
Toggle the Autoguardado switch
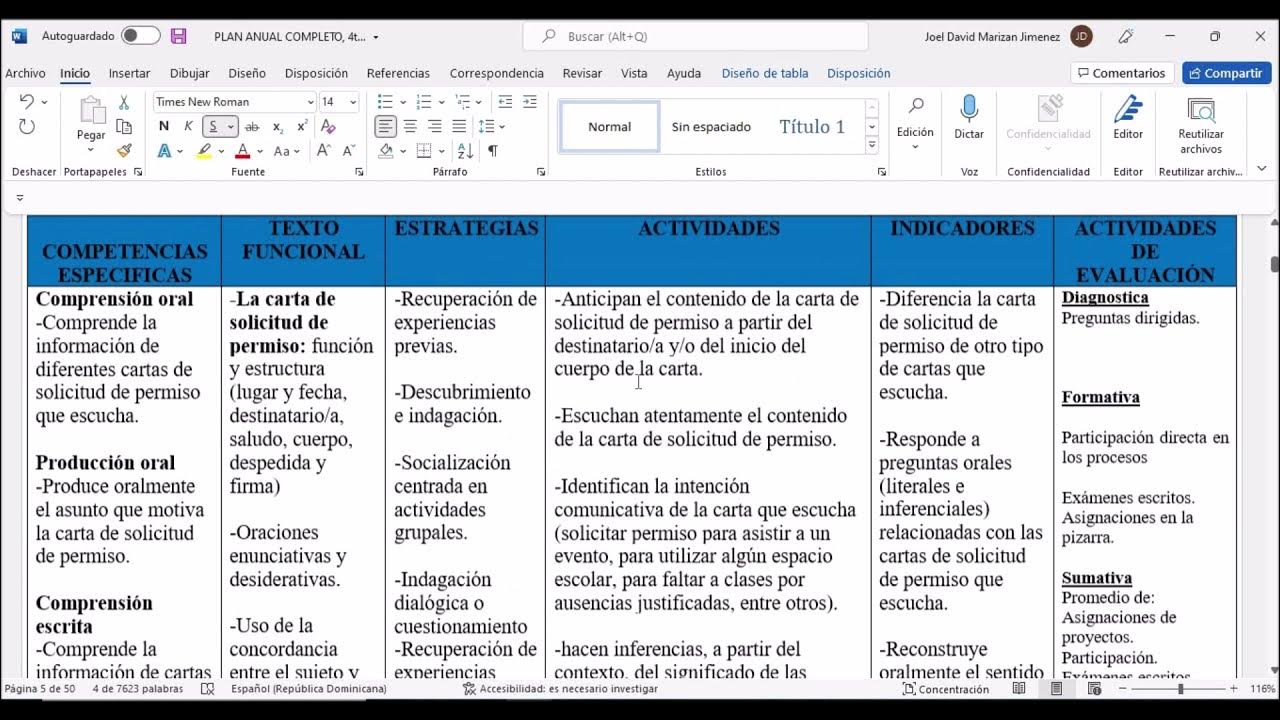[x=141, y=36]
